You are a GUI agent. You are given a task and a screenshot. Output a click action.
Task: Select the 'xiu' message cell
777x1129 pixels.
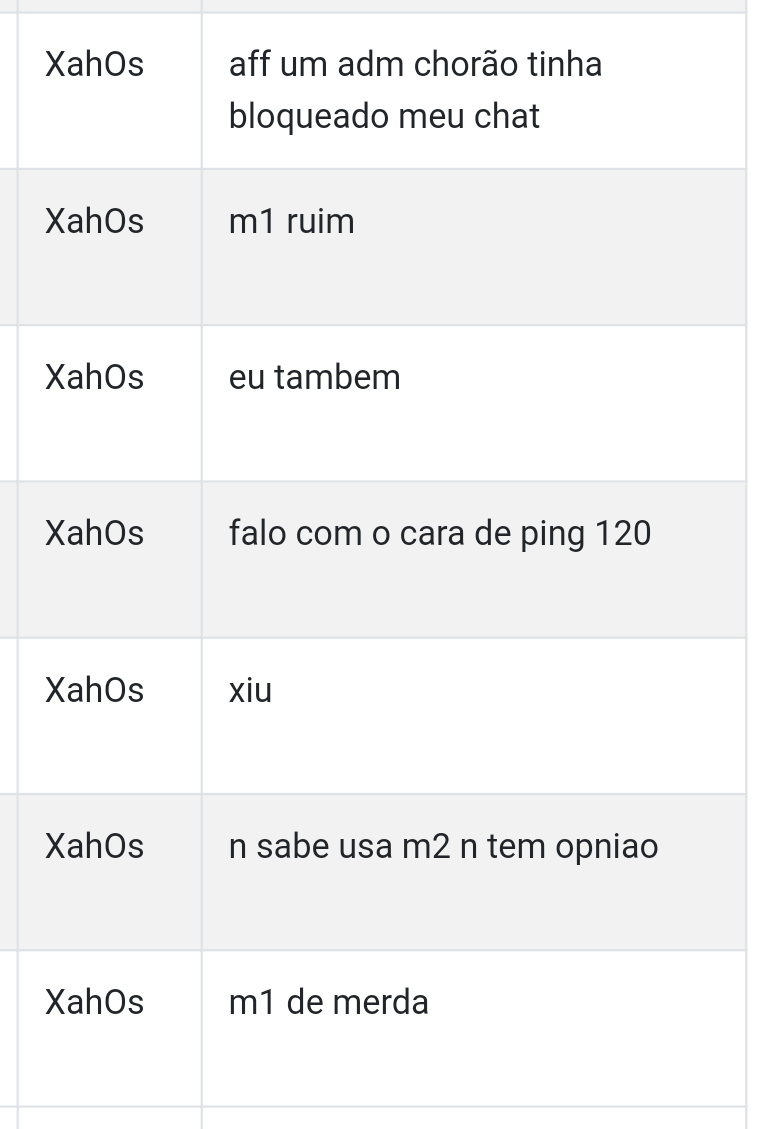(474, 716)
